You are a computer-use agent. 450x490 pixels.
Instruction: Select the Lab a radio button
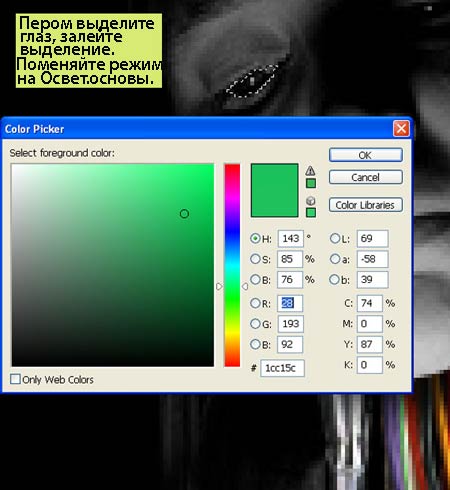coord(335,259)
